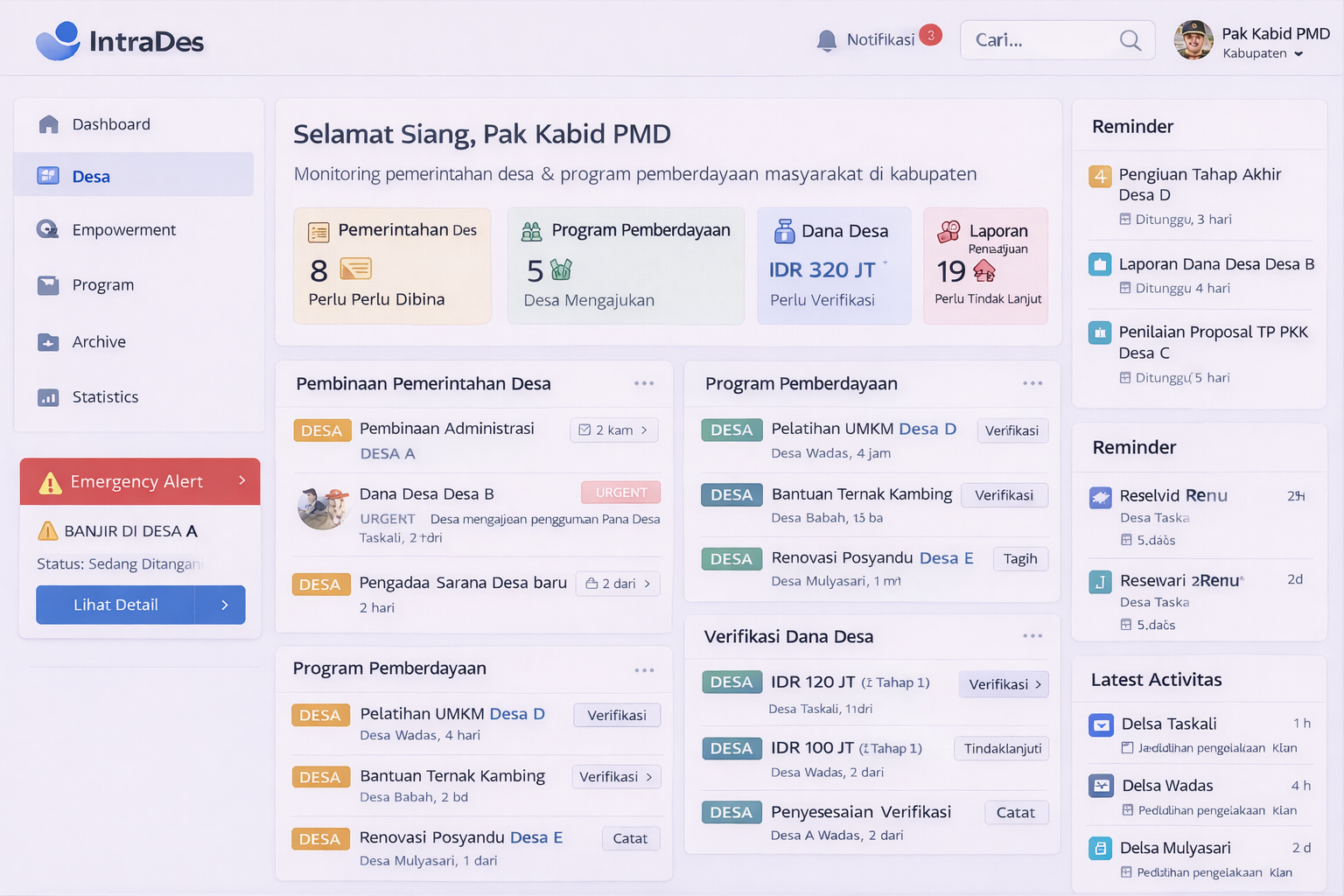Expand the Emergency Alert chevron
Image resolution: width=1344 pixels, height=896 pixels.
point(242,480)
